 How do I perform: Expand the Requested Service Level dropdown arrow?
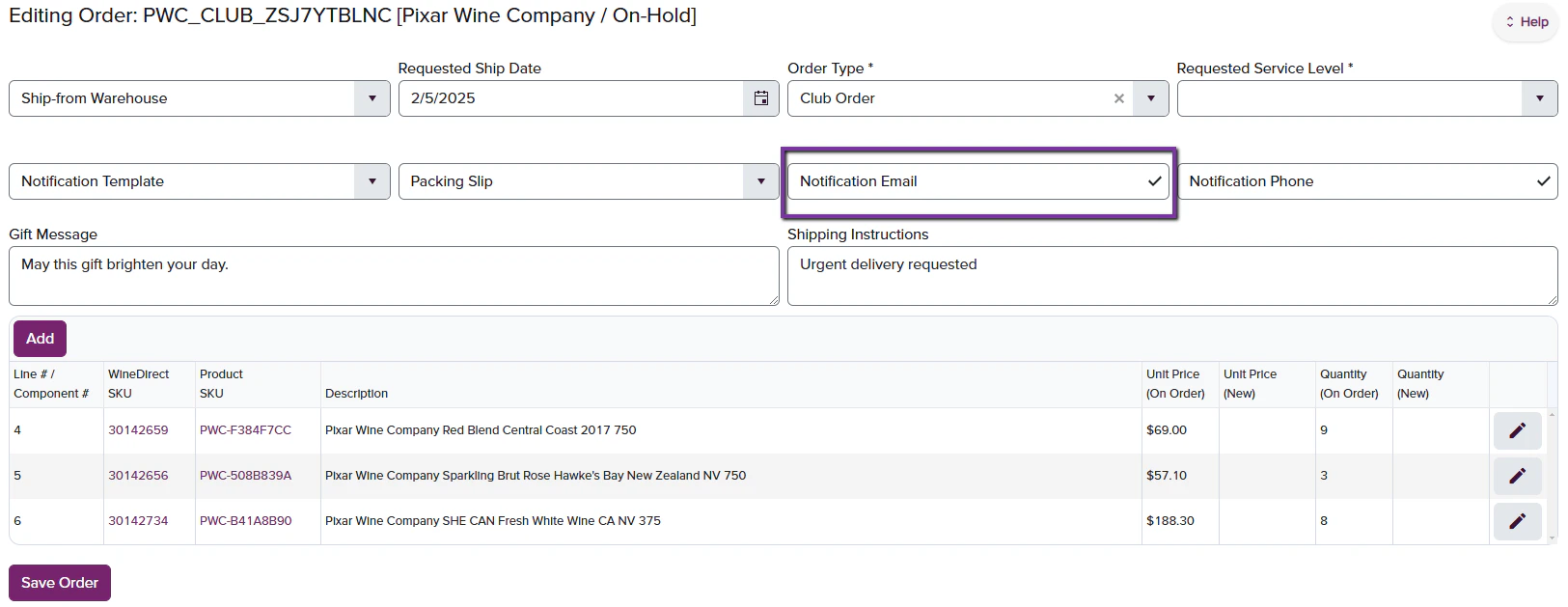pyautogui.click(x=1540, y=98)
